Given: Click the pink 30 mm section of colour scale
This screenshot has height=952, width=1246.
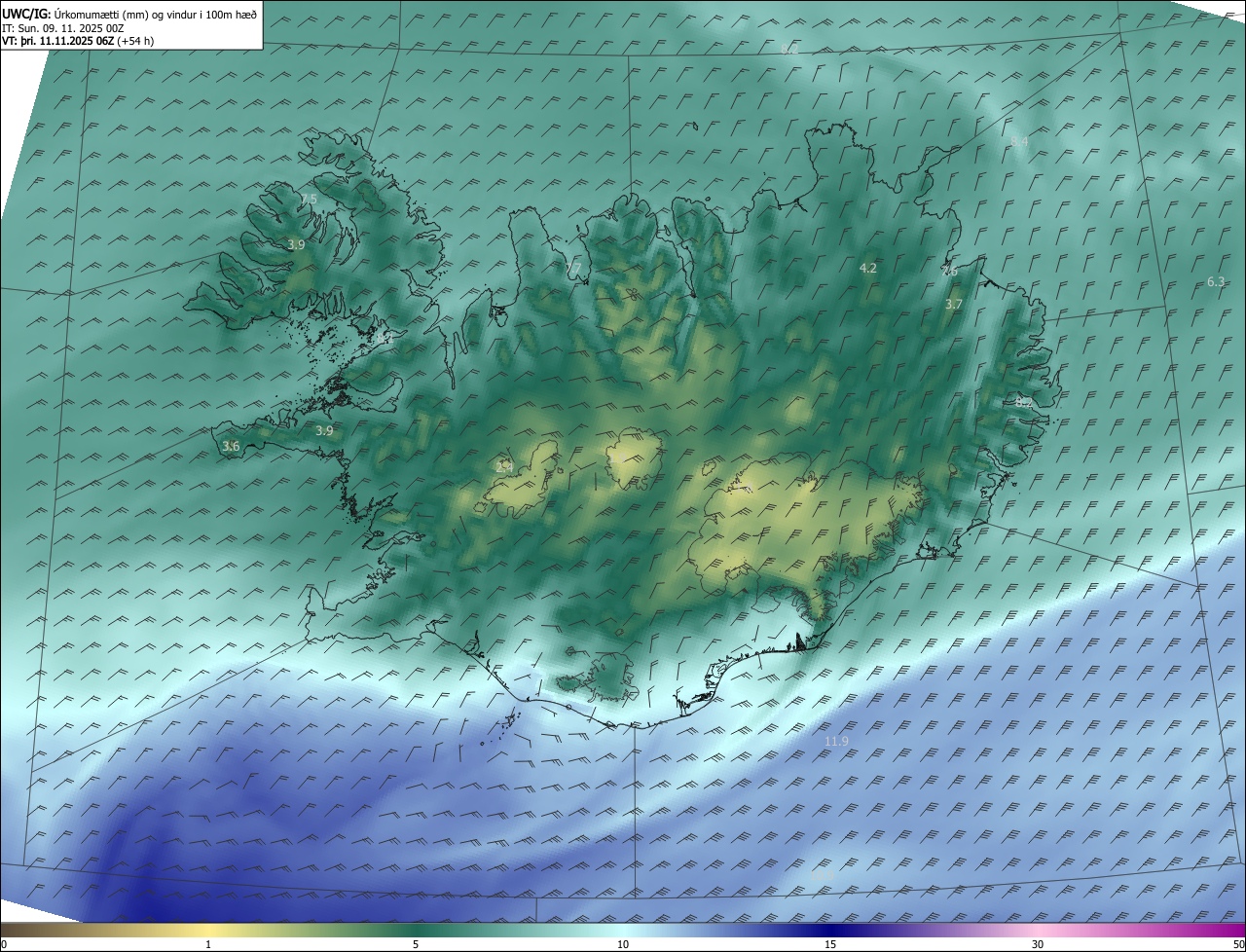Looking at the screenshot, I should [x=1038, y=930].
